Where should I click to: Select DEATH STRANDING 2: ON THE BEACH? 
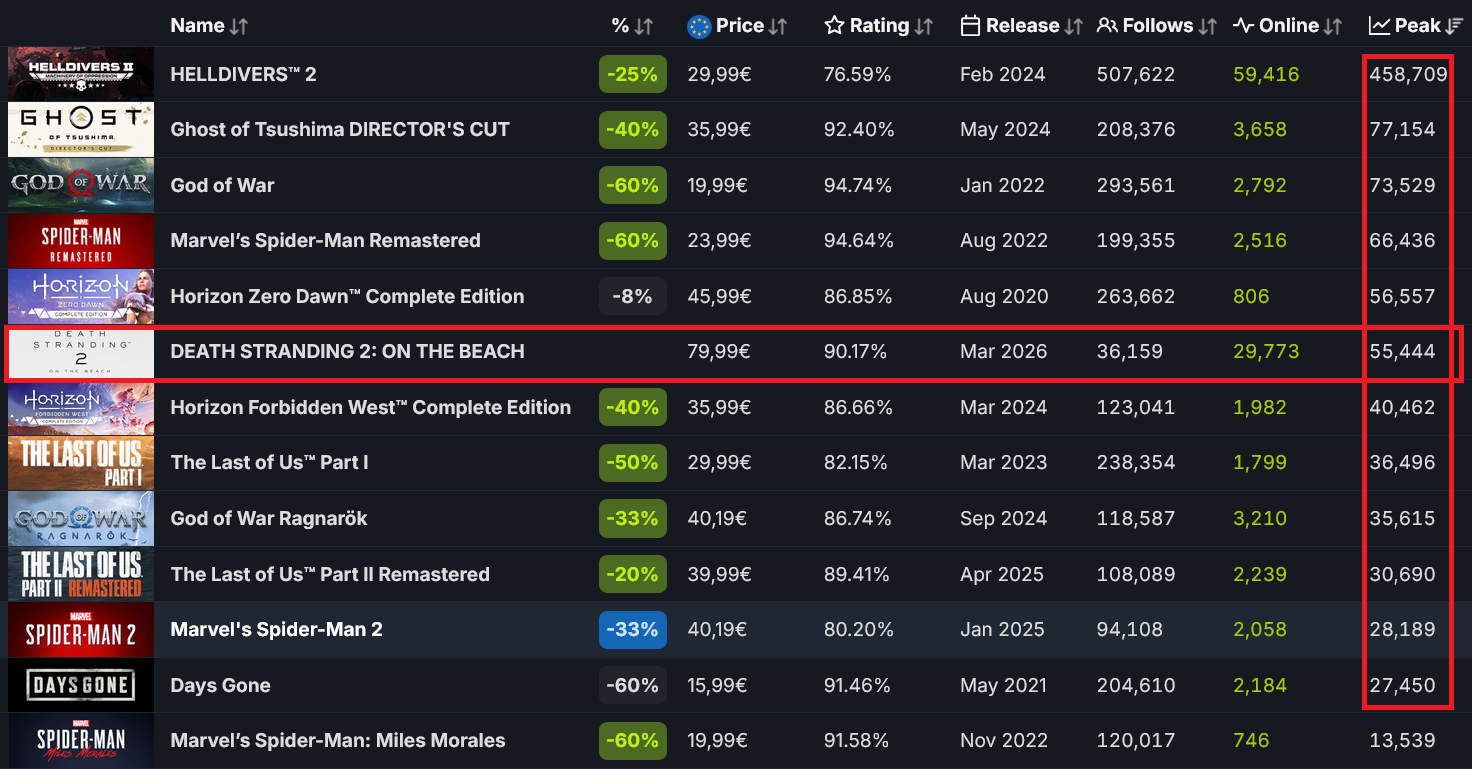pyautogui.click(x=347, y=351)
